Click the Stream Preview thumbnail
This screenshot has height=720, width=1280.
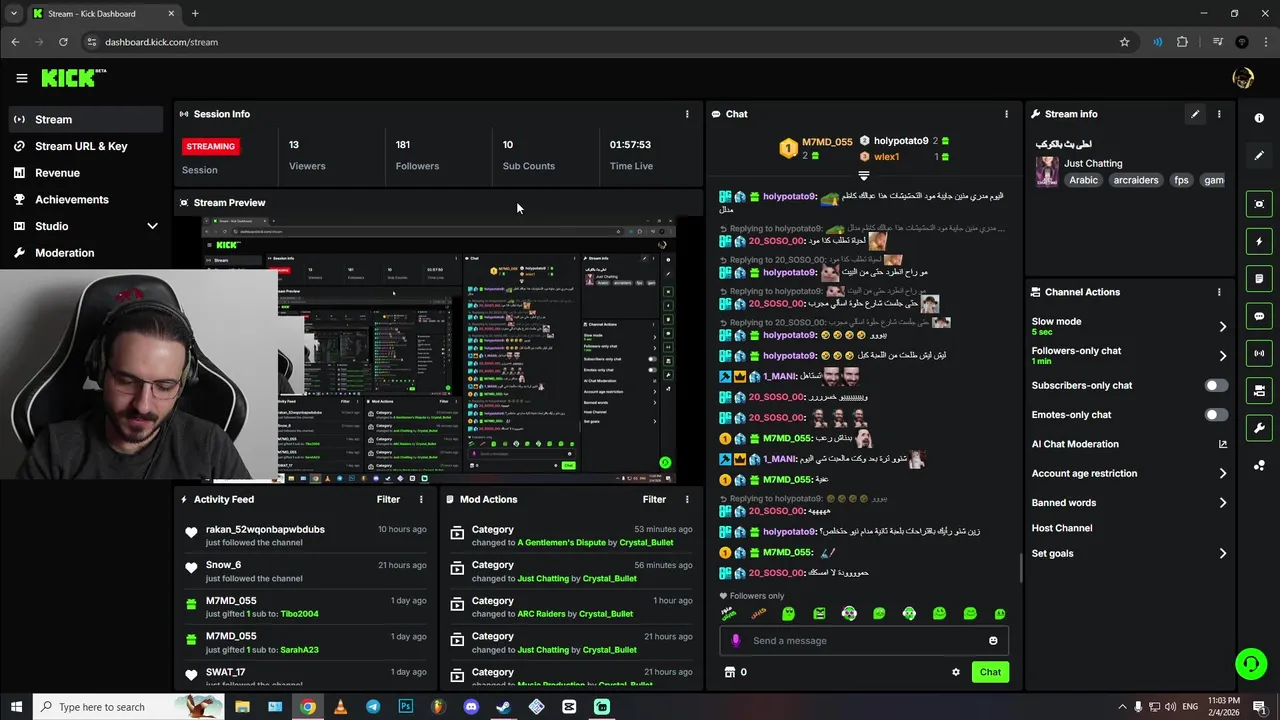click(438, 350)
